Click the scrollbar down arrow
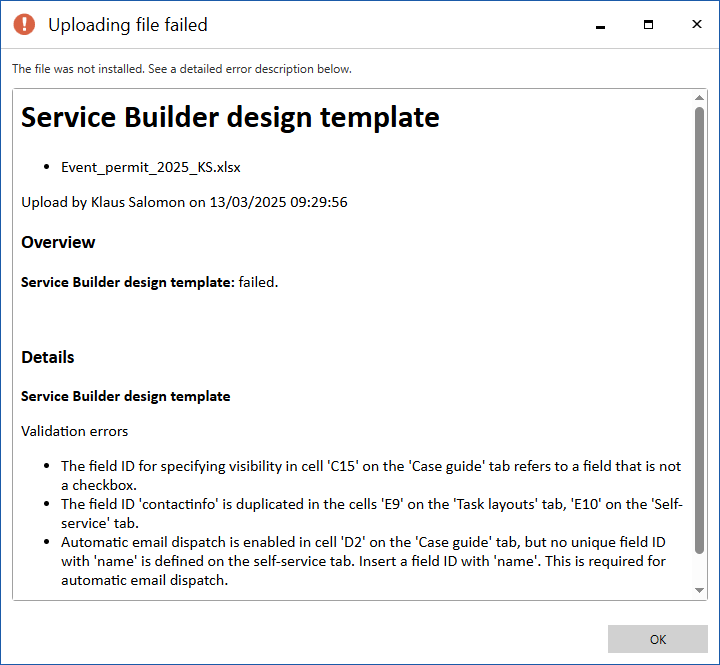This screenshot has width=720, height=665. coord(699,591)
